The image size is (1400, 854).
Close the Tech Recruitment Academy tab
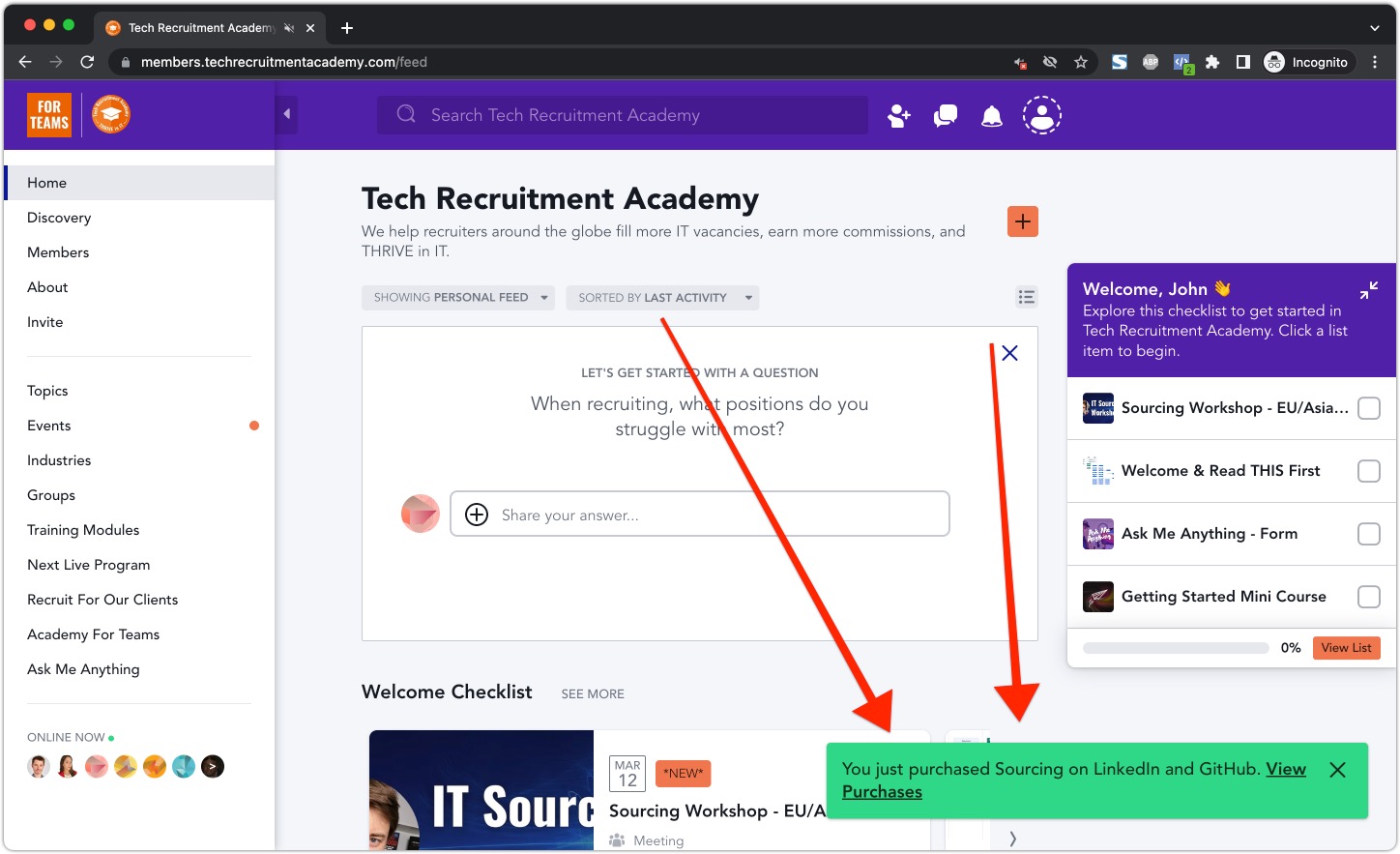click(310, 28)
